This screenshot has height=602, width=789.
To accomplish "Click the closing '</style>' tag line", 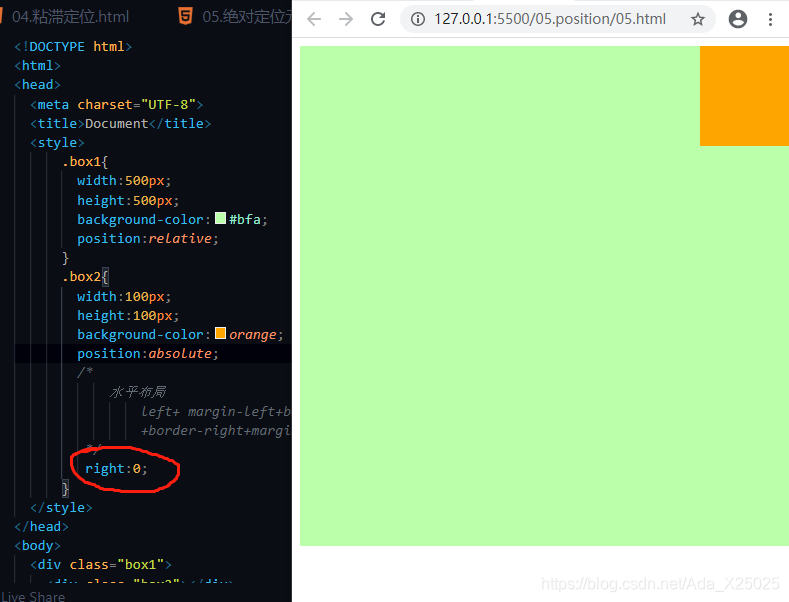I will pyautogui.click(x=61, y=507).
